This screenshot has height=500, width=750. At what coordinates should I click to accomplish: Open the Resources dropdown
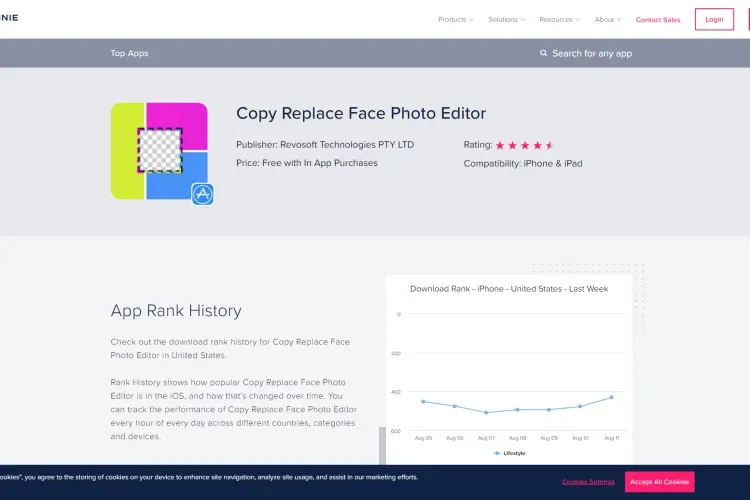click(560, 20)
